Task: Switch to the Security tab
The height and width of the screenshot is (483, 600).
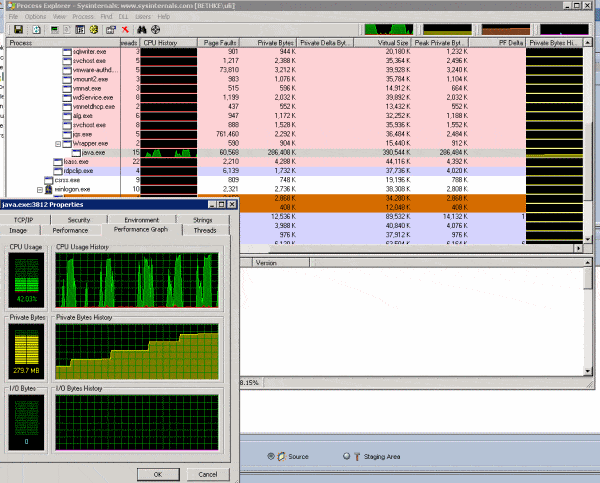Action: [79, 220]
